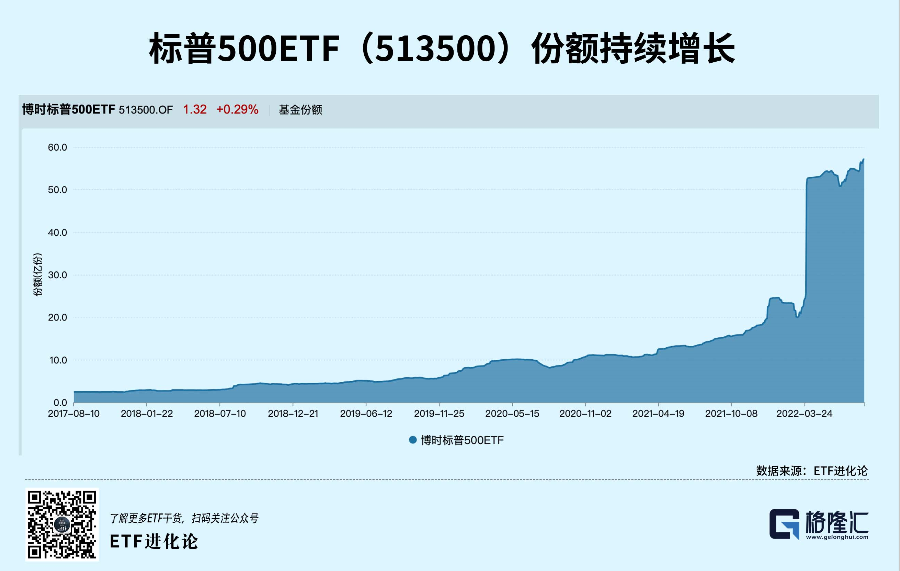Click the x-axis date 2017-08-10

(73, 414)
